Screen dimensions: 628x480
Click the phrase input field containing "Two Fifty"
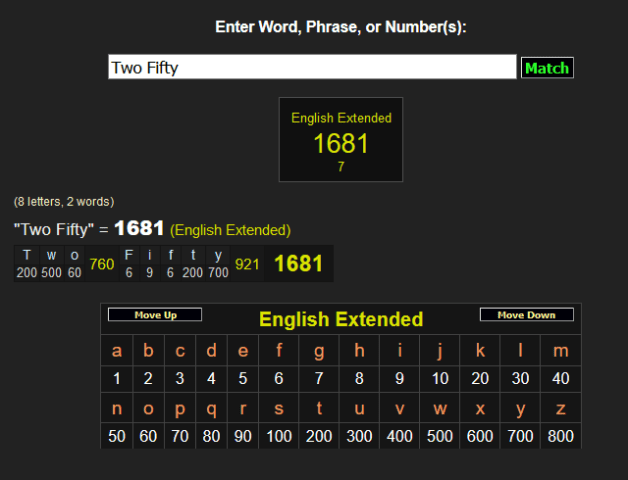312,67
